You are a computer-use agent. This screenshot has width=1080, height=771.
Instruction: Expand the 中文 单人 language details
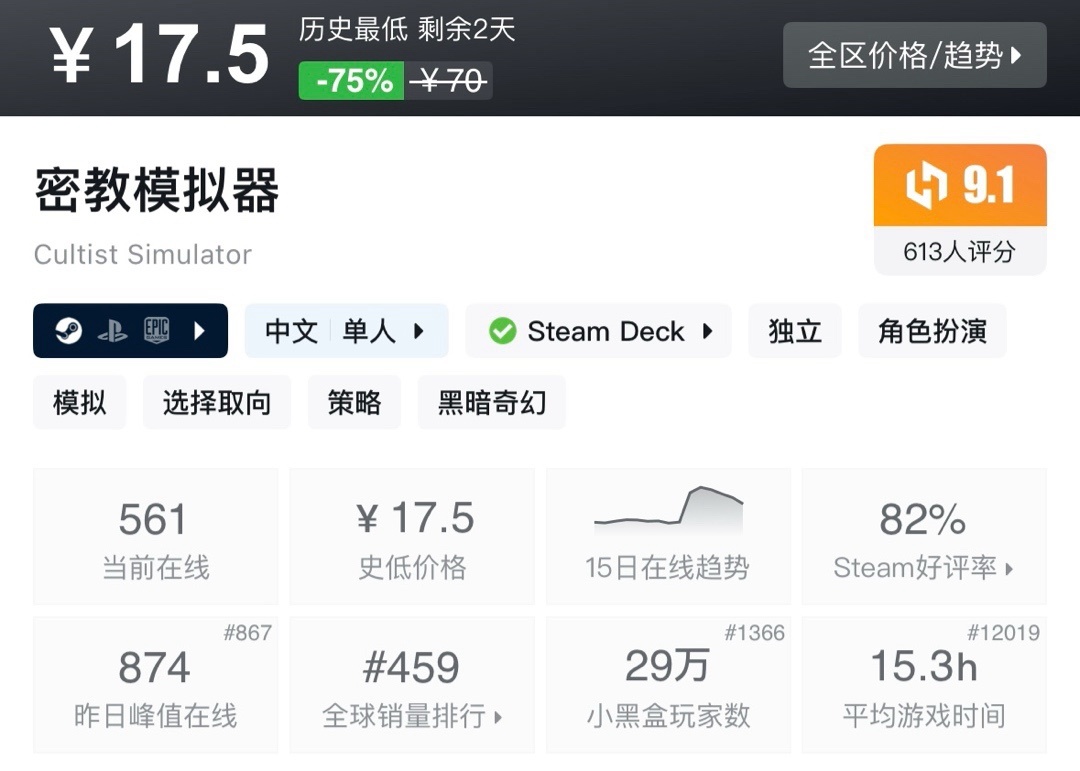coord(346,331)
